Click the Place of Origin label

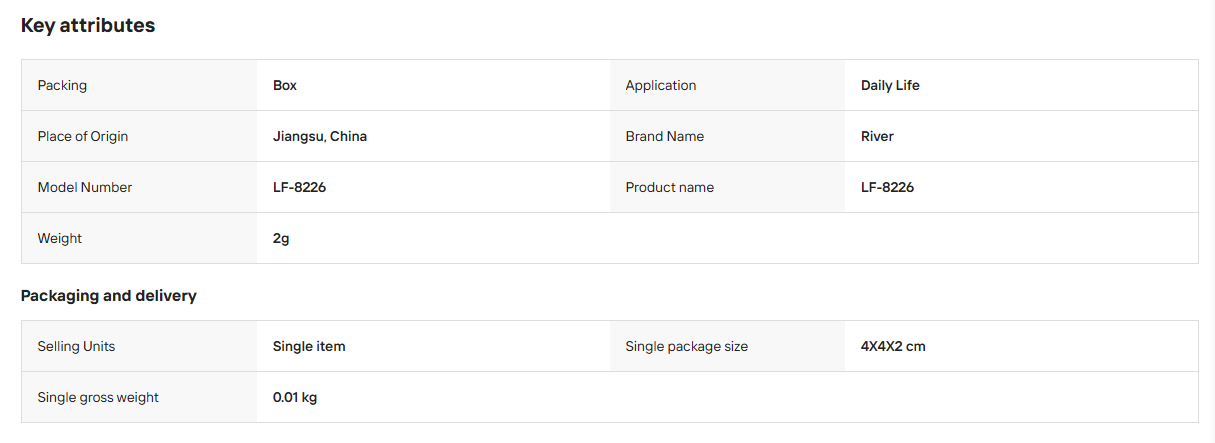coord(83,136)
